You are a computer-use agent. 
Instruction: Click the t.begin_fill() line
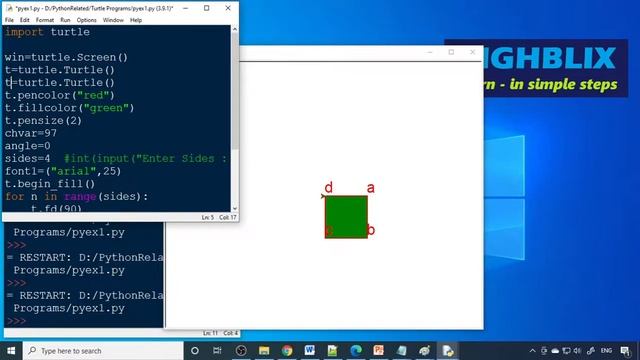coord(50,184)
